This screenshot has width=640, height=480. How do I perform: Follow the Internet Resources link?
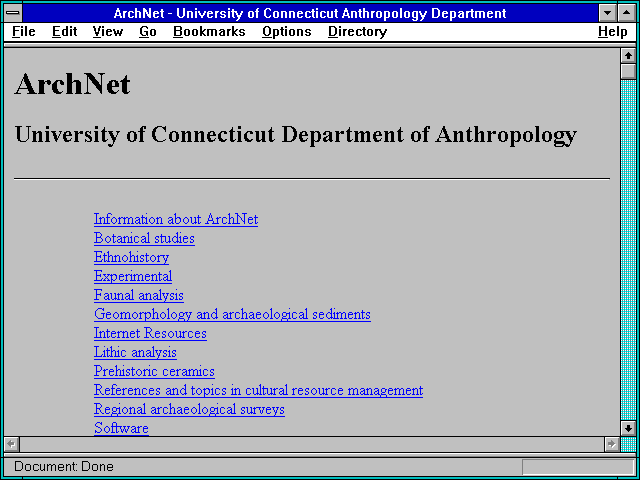click(150, 333)
